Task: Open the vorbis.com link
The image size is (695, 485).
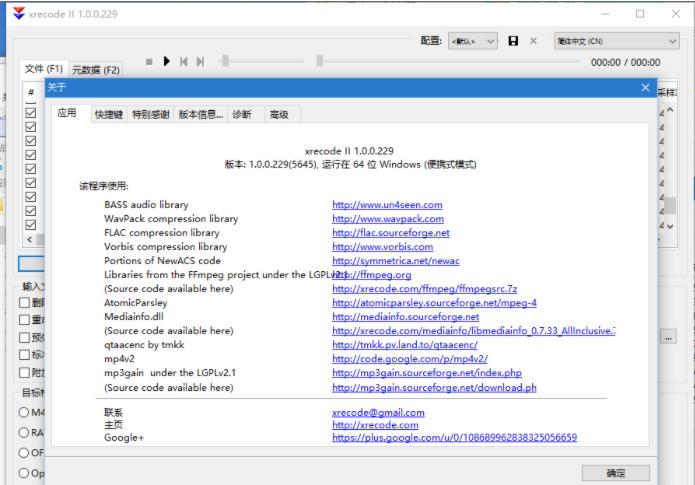Action: point(383,246)
